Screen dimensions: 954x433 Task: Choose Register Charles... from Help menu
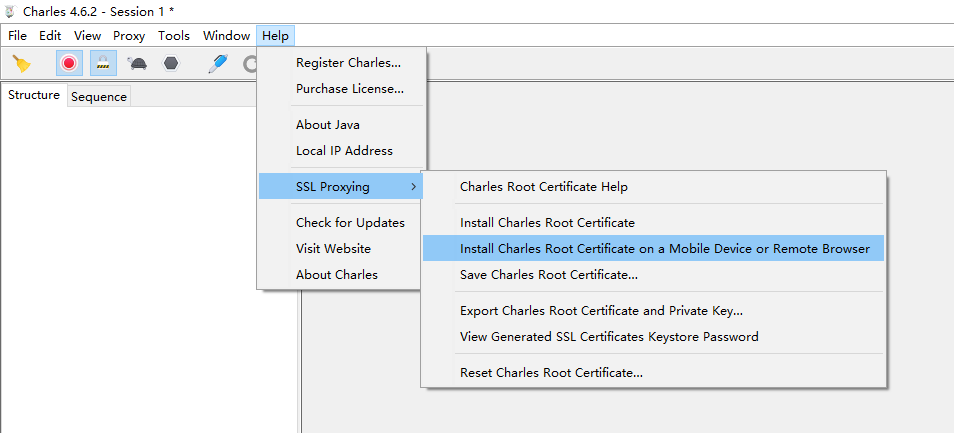click(348, 63)
